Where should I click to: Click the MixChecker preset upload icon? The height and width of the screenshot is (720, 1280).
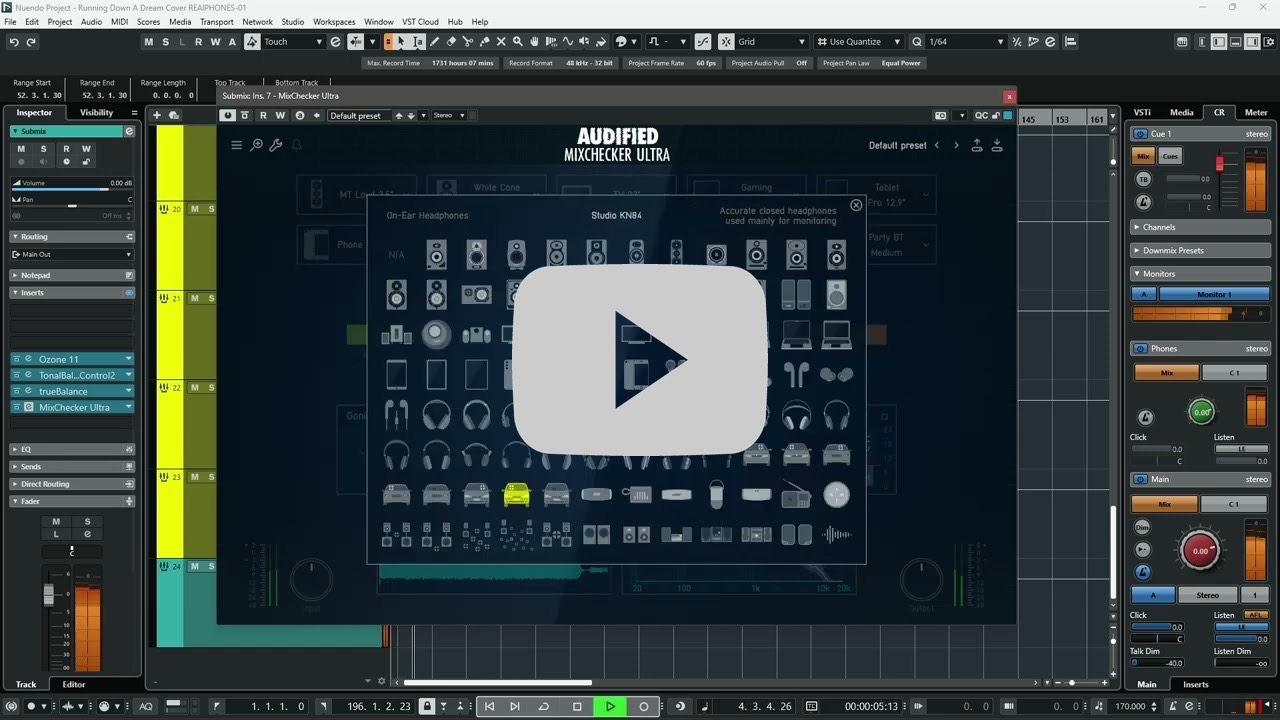pos(977,145)
